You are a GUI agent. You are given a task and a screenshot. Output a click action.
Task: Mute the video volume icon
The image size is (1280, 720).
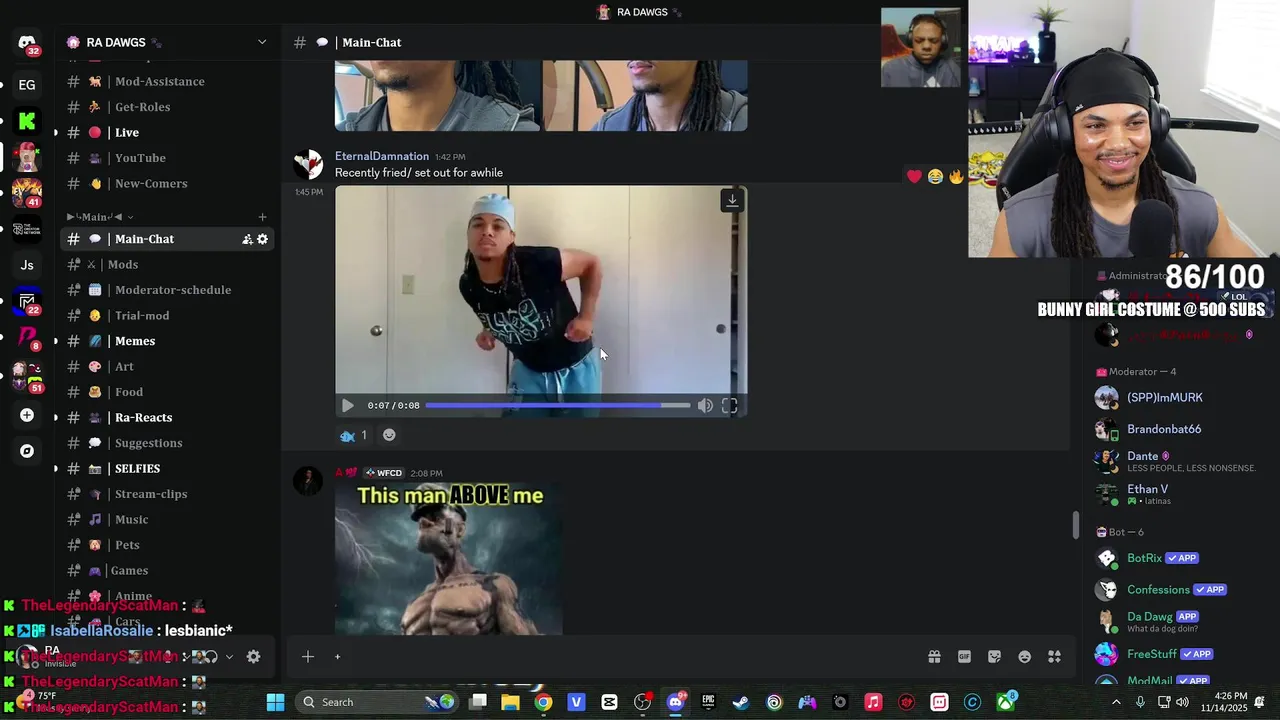click(x=705, y=405)
